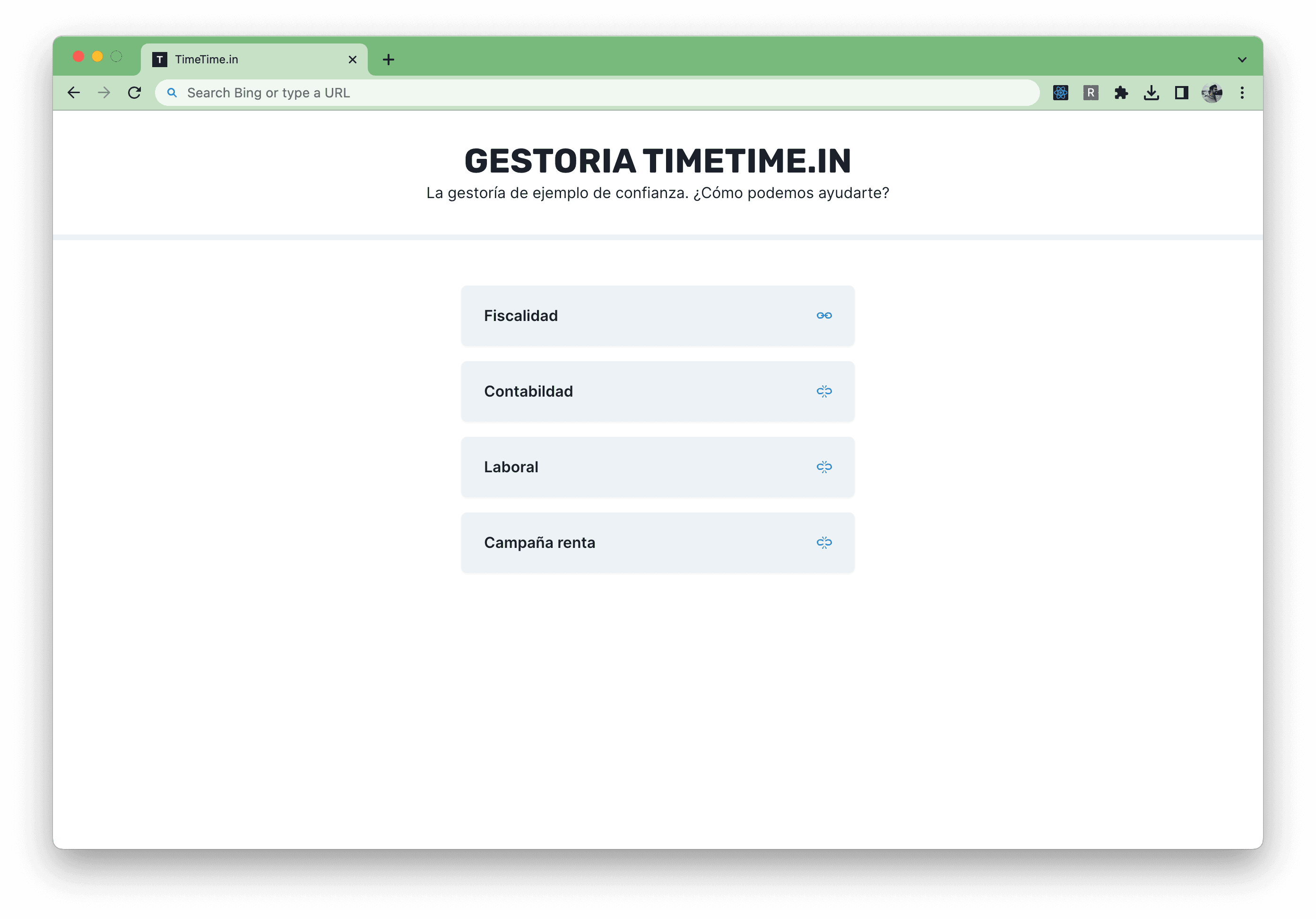Open the three-dot browser menu

(1242, 93)
